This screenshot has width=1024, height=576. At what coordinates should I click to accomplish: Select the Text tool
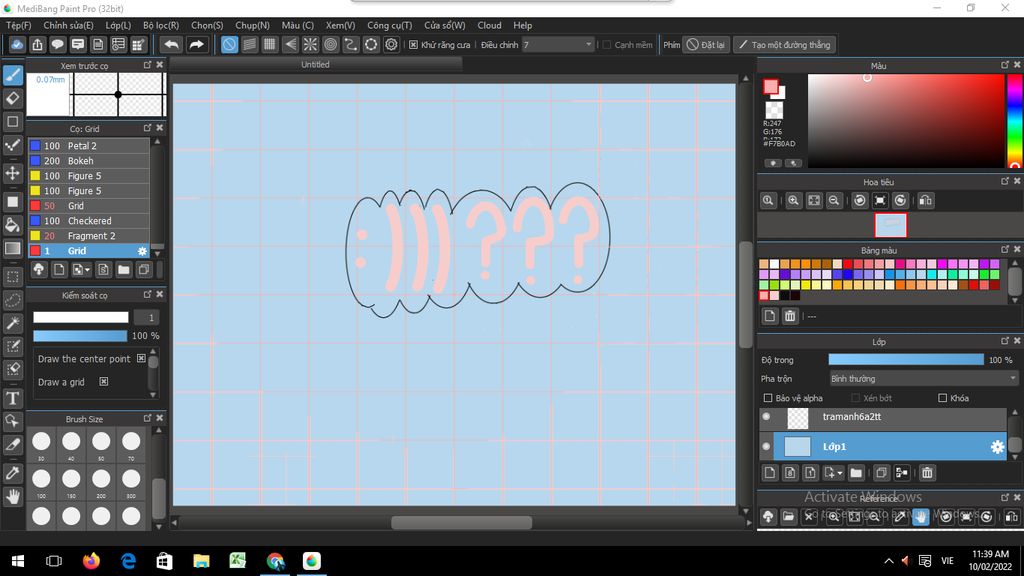click(12, 398)
